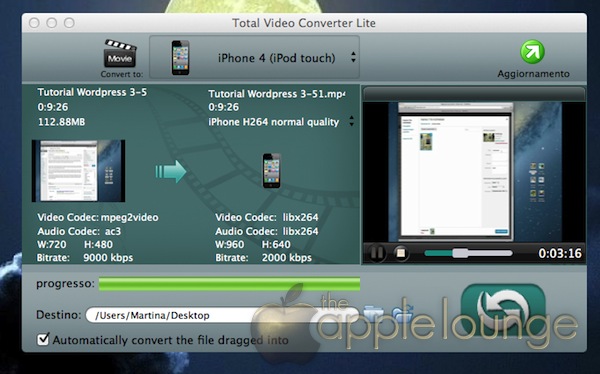Click the iPhone image in the Convert to selector
Screen dimensions: 600x374
click(x=180, y=57)
